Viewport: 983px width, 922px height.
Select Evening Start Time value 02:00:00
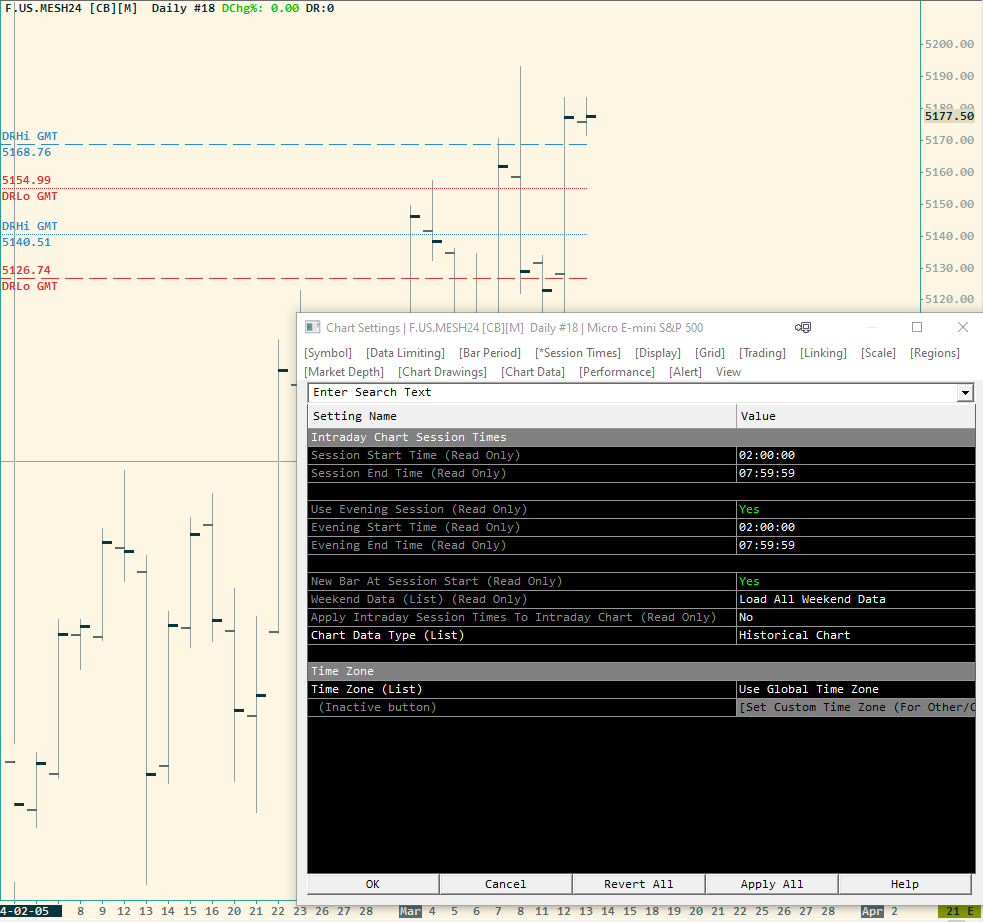pyautogui.click(x=856, y=527)
